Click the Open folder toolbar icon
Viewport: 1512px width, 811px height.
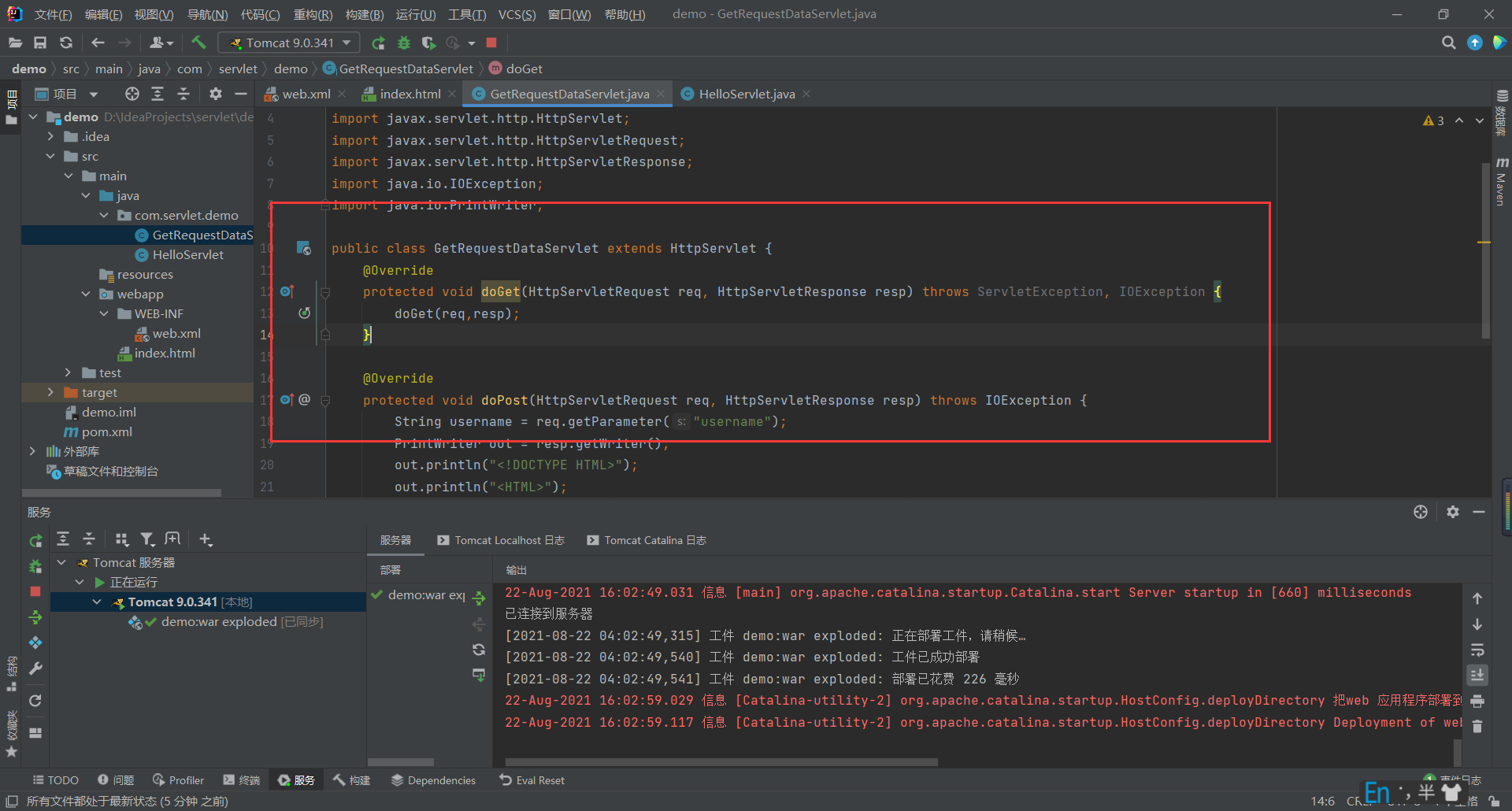[15, 43]
